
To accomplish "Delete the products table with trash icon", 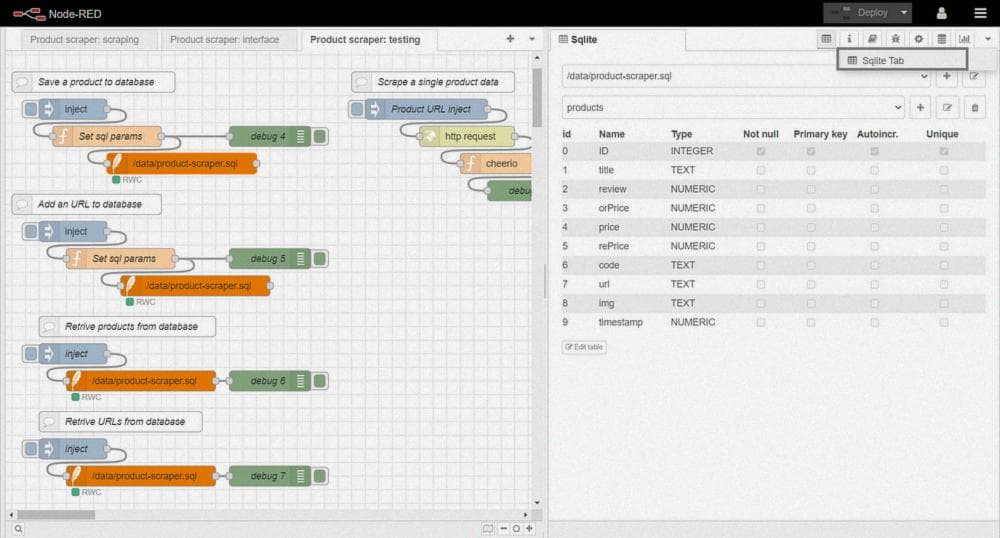I will pyautogui.click(x=974, y=108).
